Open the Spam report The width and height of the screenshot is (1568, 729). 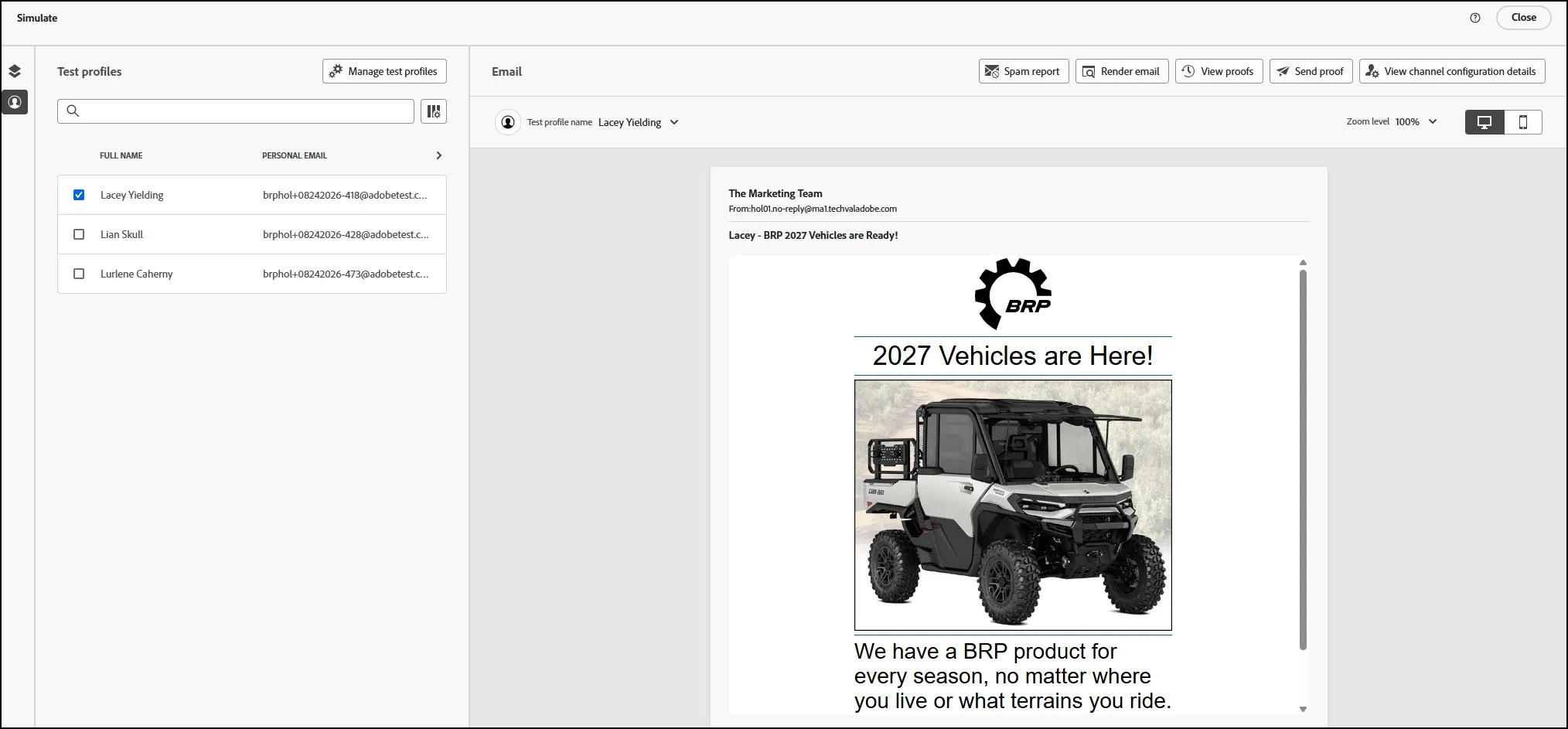pos(1024,71)
